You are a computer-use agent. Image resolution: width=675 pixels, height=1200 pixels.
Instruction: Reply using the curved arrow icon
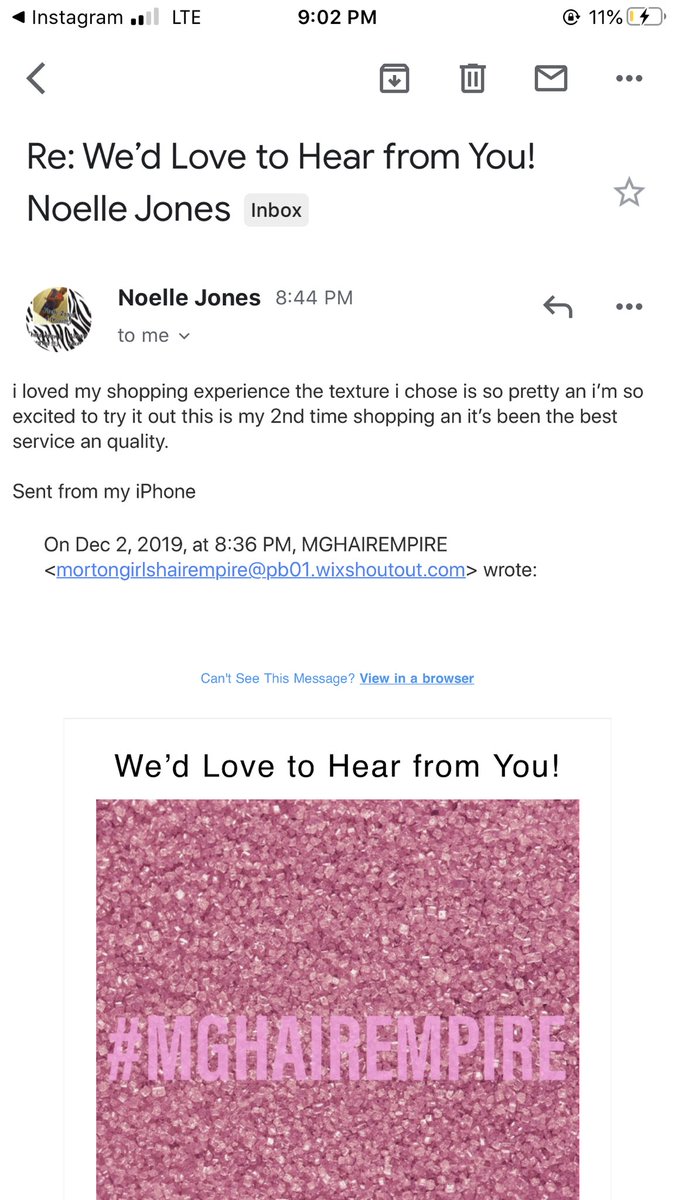click(558, 307)
